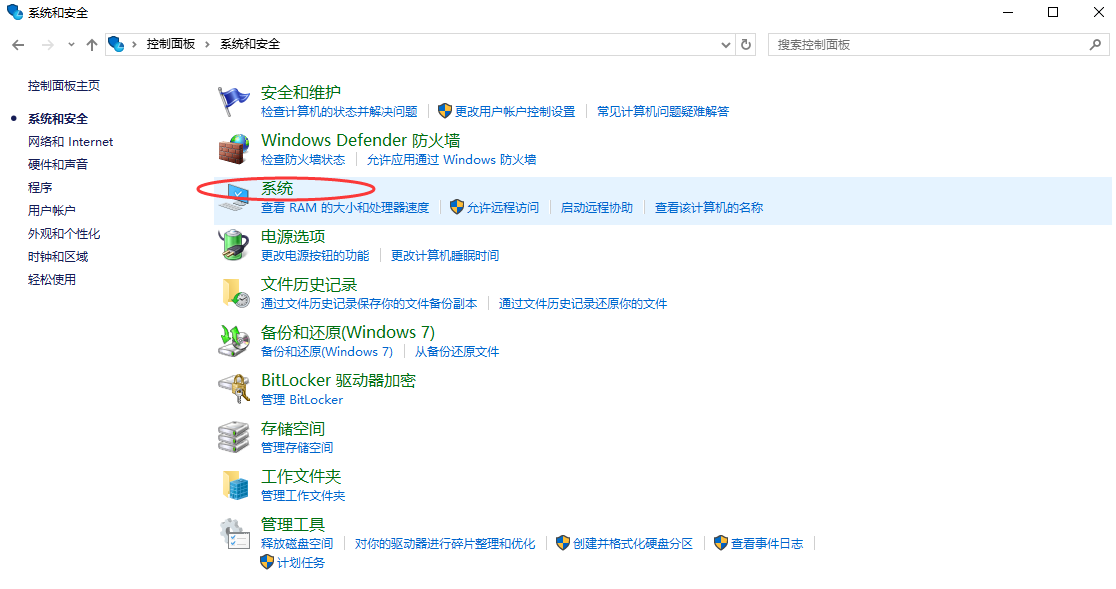Screen dimensions: 1116x589
Task: Click the BitLocker 驱动器加密 key icon
Action: pyautogui.click(x=232, y=389)
